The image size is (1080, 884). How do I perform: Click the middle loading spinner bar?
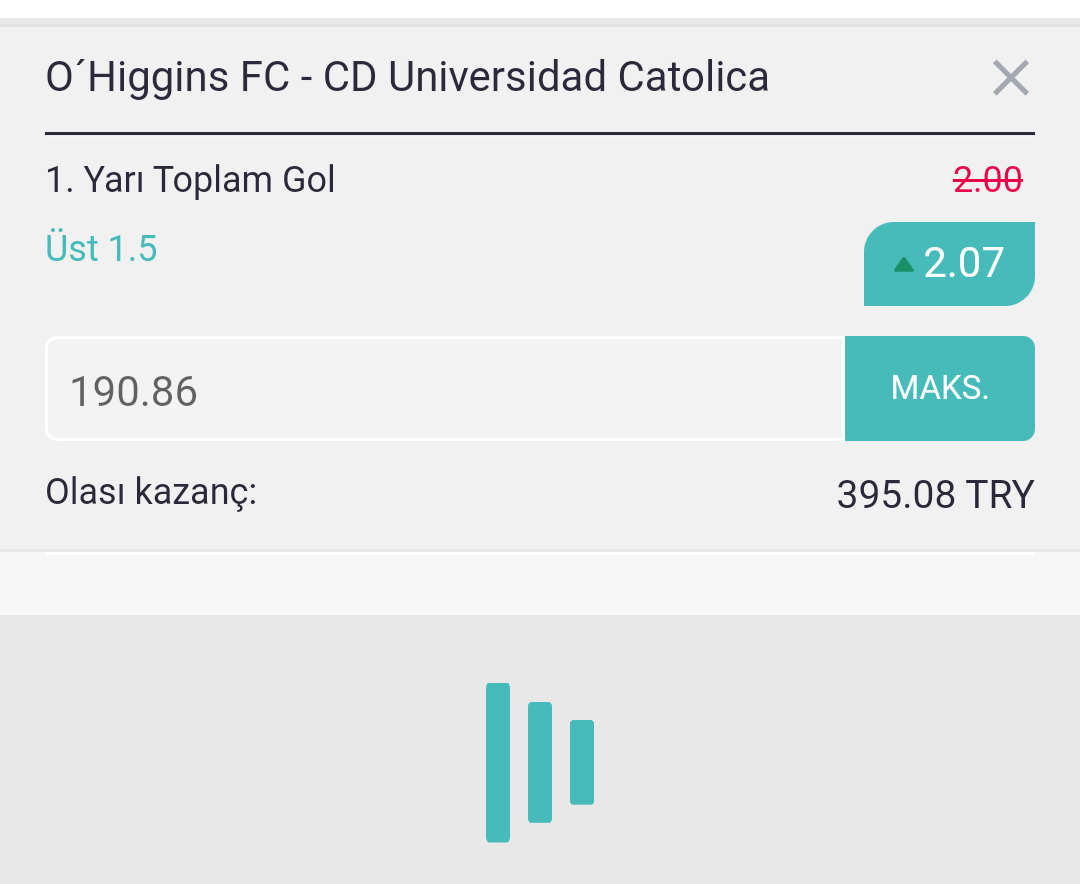(540, 762)
